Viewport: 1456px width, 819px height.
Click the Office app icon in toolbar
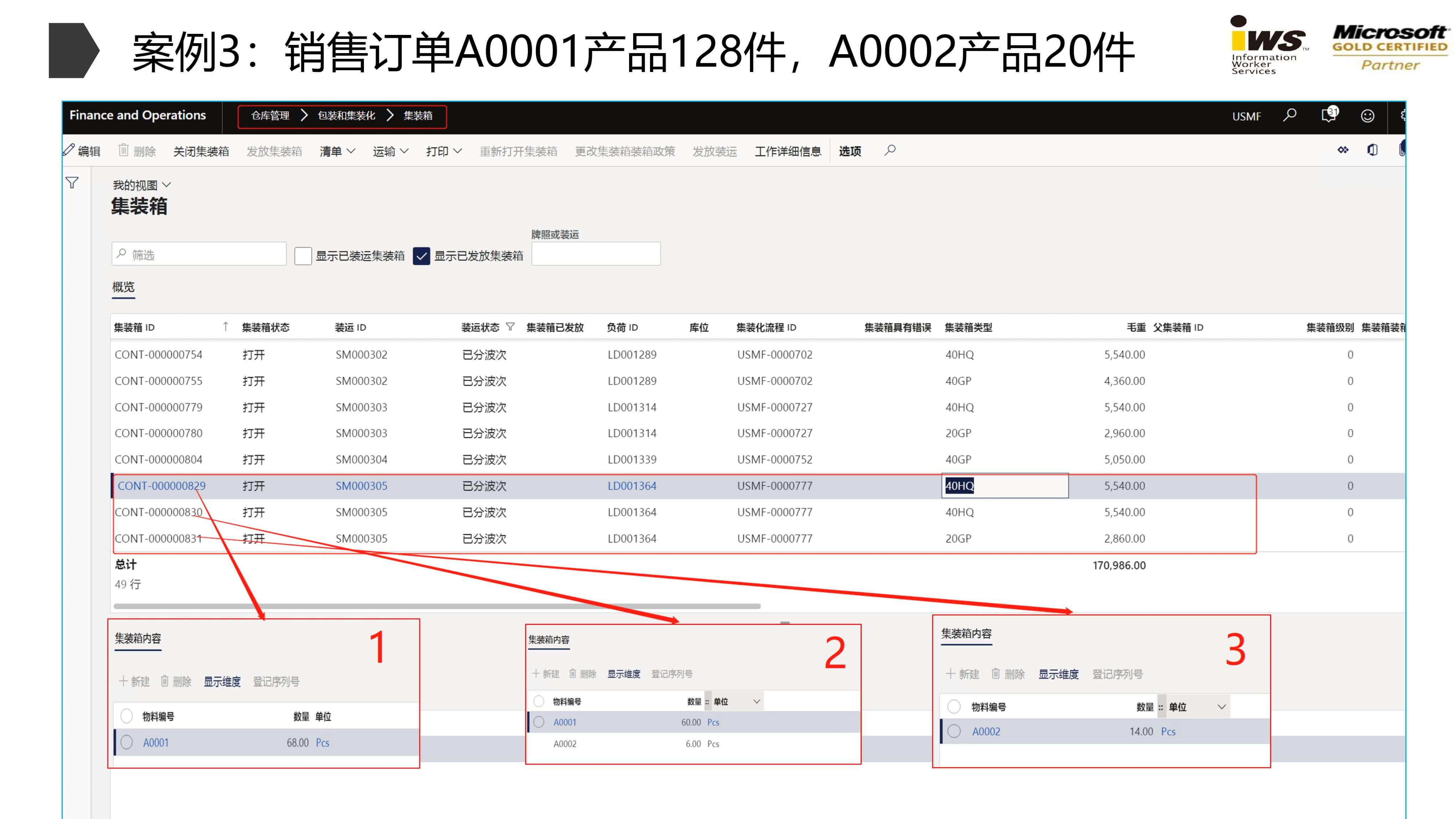coord(1372,150)
